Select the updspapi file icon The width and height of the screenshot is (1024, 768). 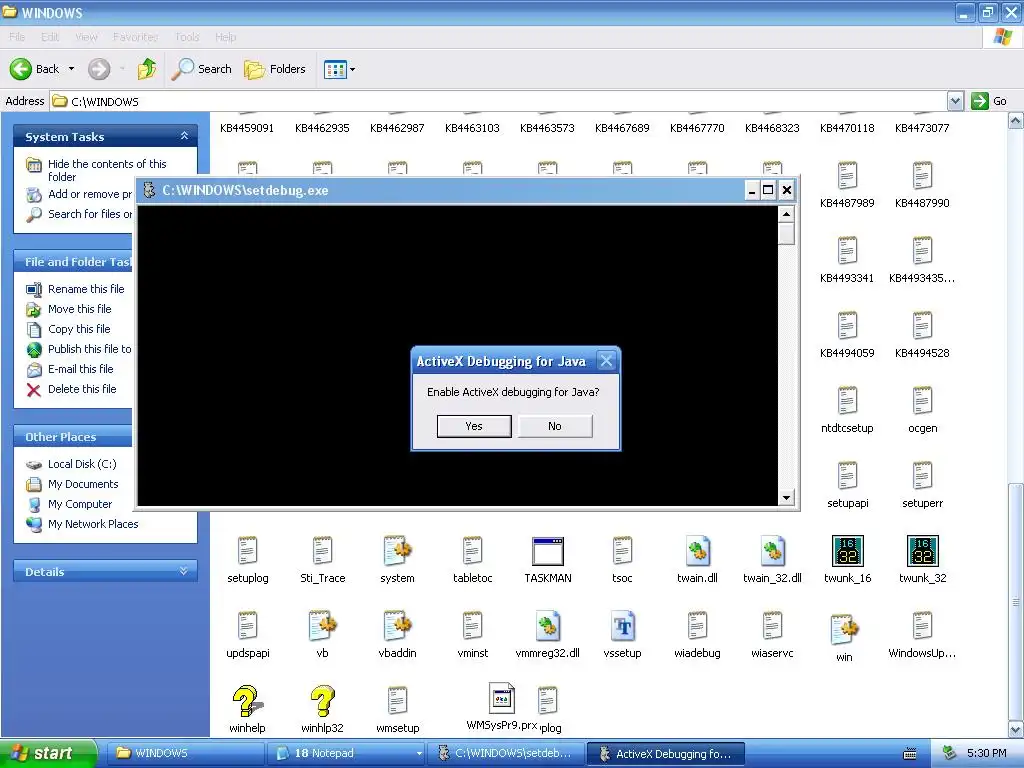click(x=248, y=626)
